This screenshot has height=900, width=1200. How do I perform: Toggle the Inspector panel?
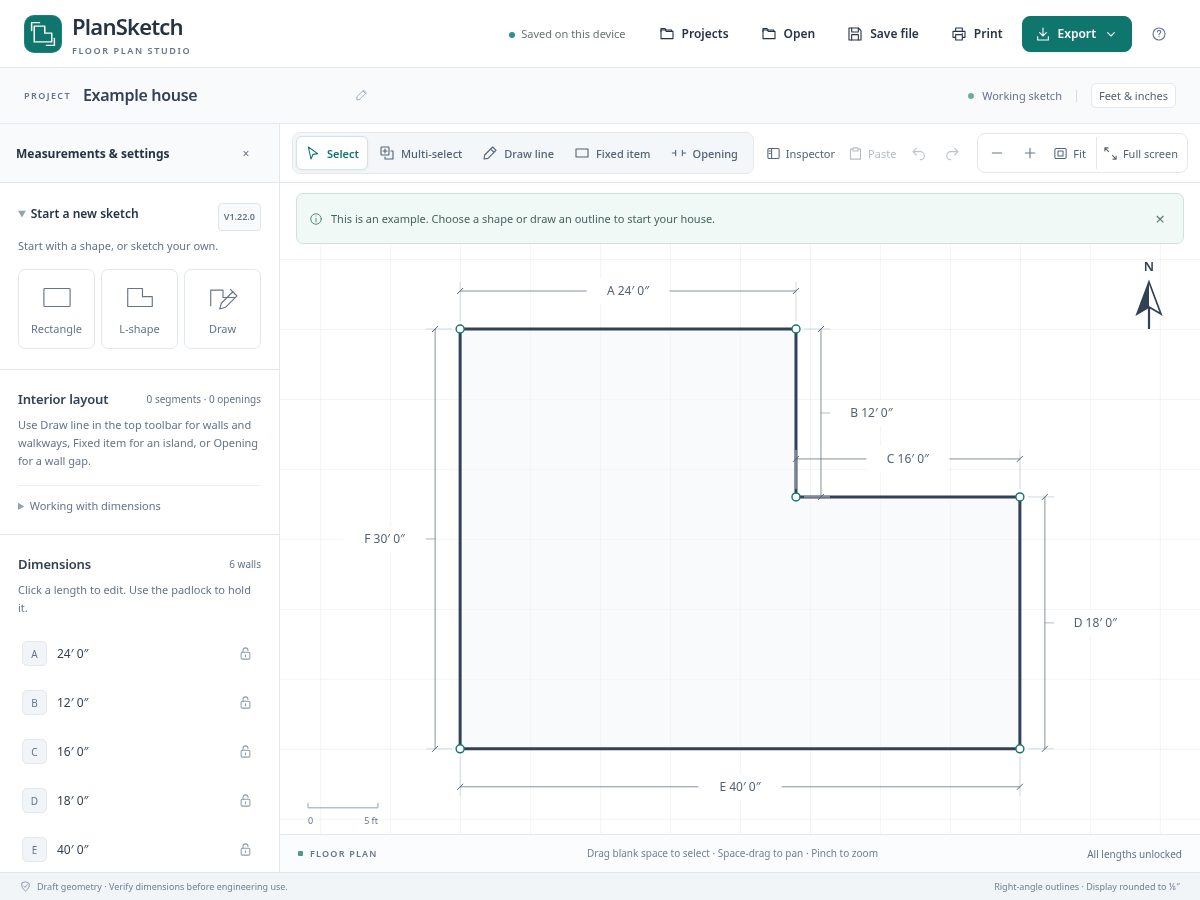pos(801,153)
